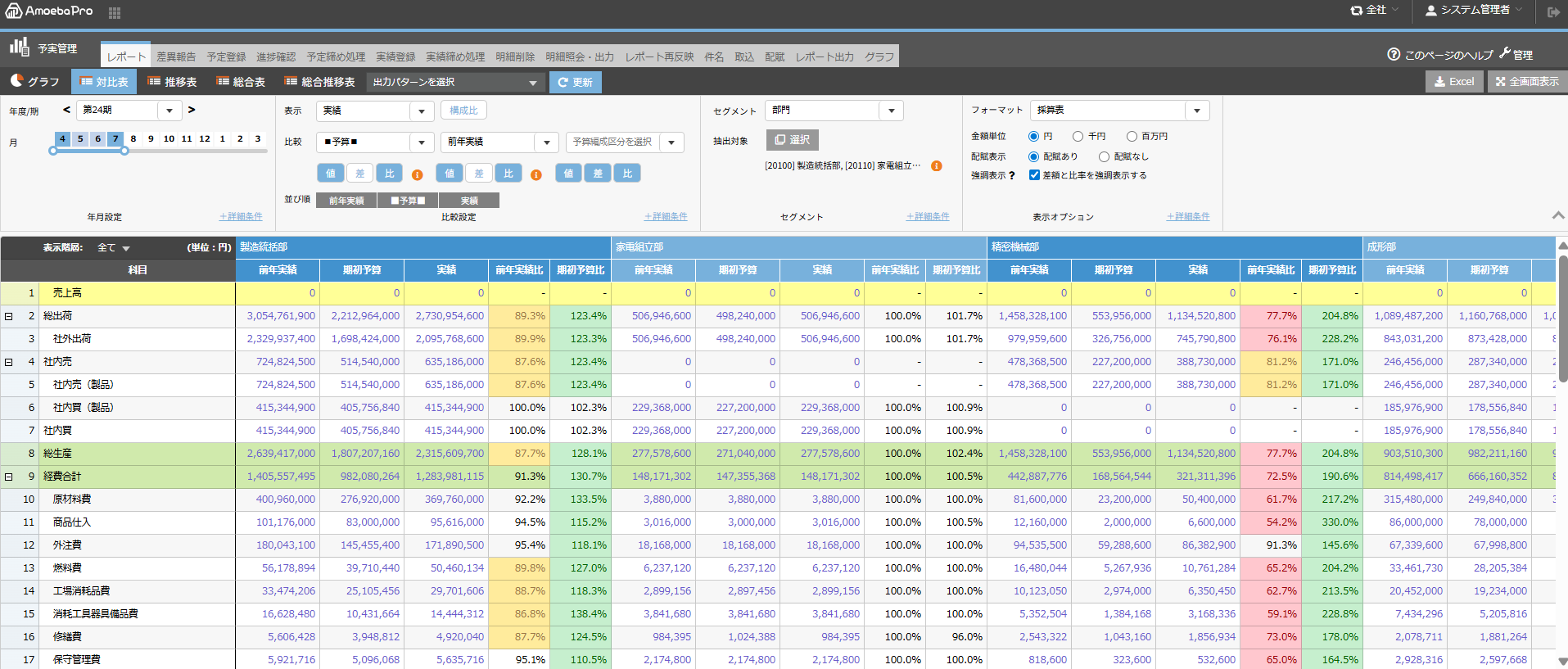Click the 更新 refresh button
Viewport: 1568px width, 669px height.
tap(575, 82)
